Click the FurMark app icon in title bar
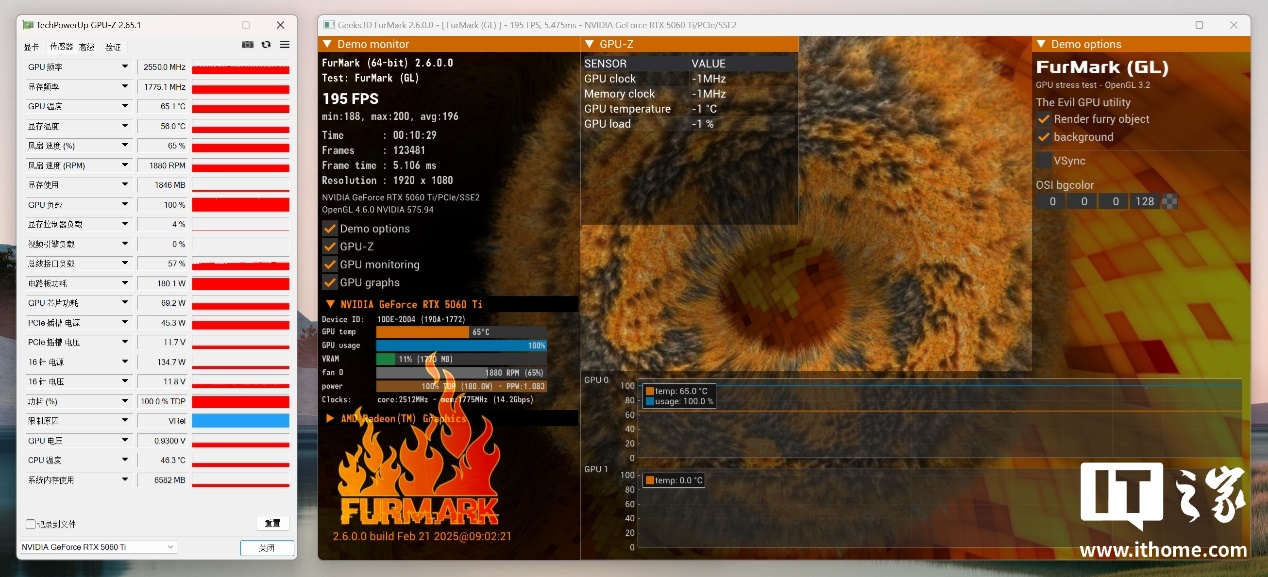 [328, 24]
